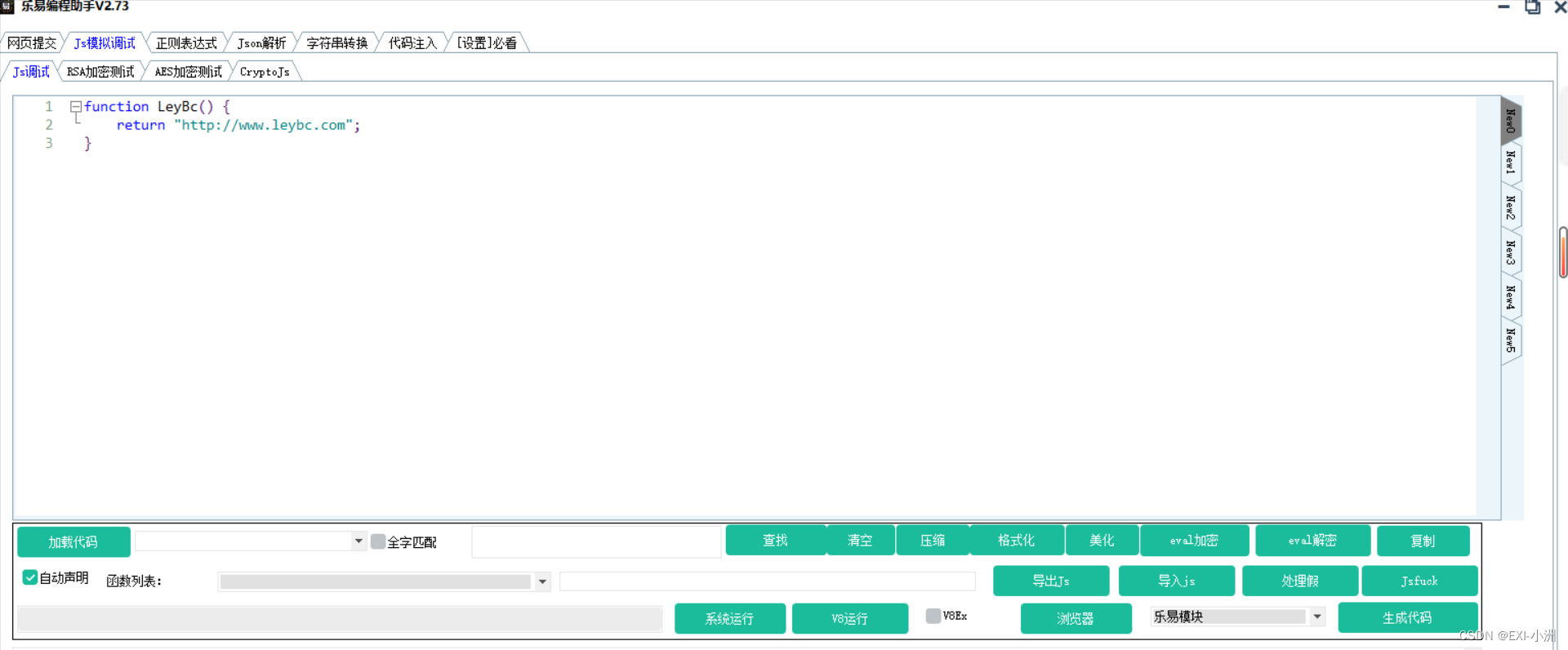This screenshot has width=1568, height=650.
Task: Open the dropdown next to 加载代码
Action: click(359, 541)
